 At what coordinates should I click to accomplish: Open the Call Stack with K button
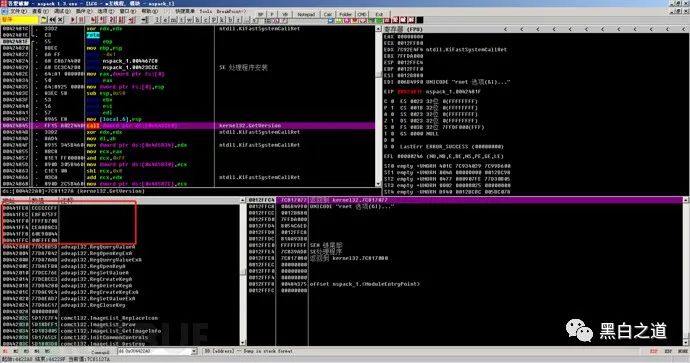(x=221, y=20)
